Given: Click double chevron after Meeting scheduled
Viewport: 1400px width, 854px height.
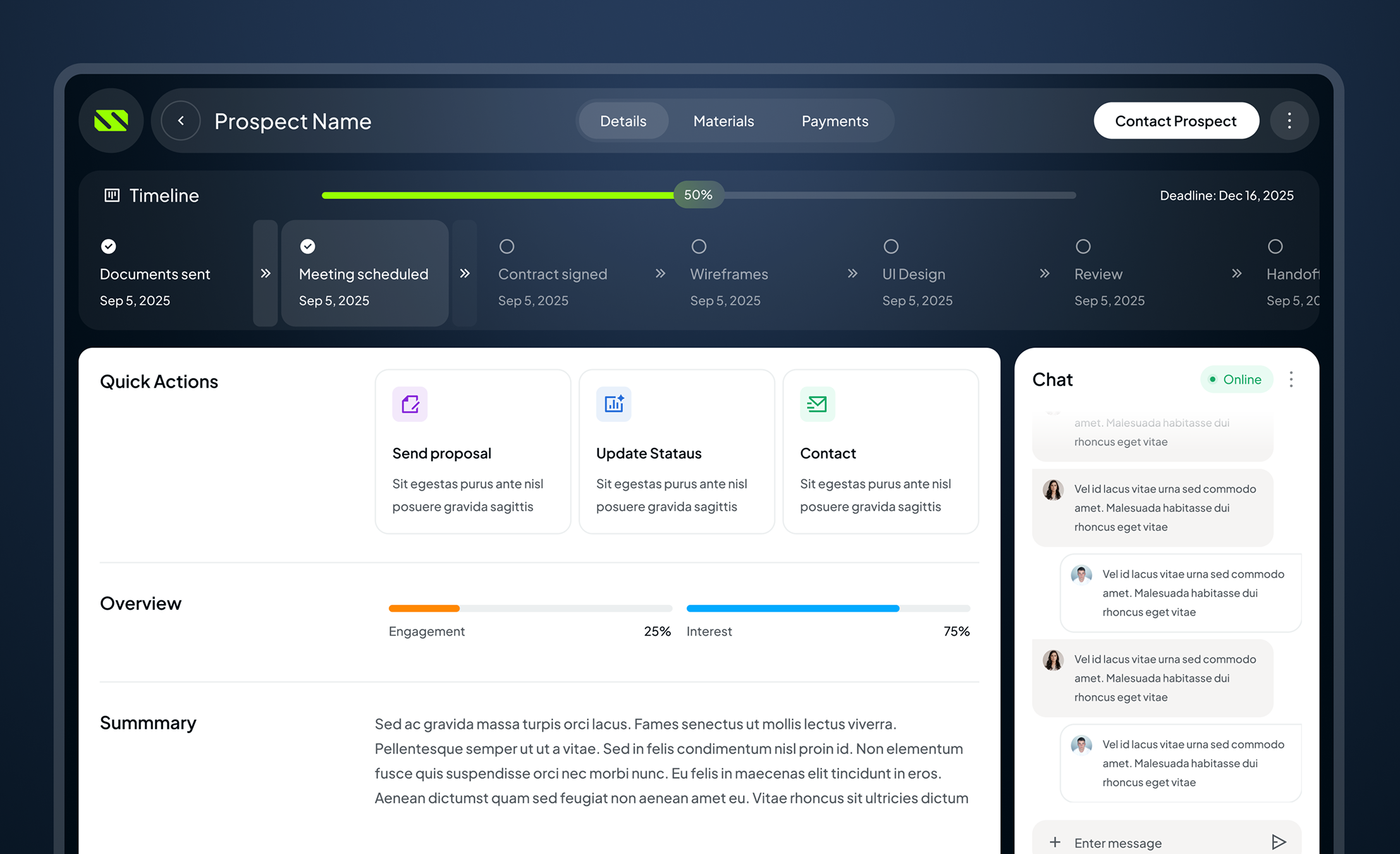Looking at the screenshot, I should point(465,273).
